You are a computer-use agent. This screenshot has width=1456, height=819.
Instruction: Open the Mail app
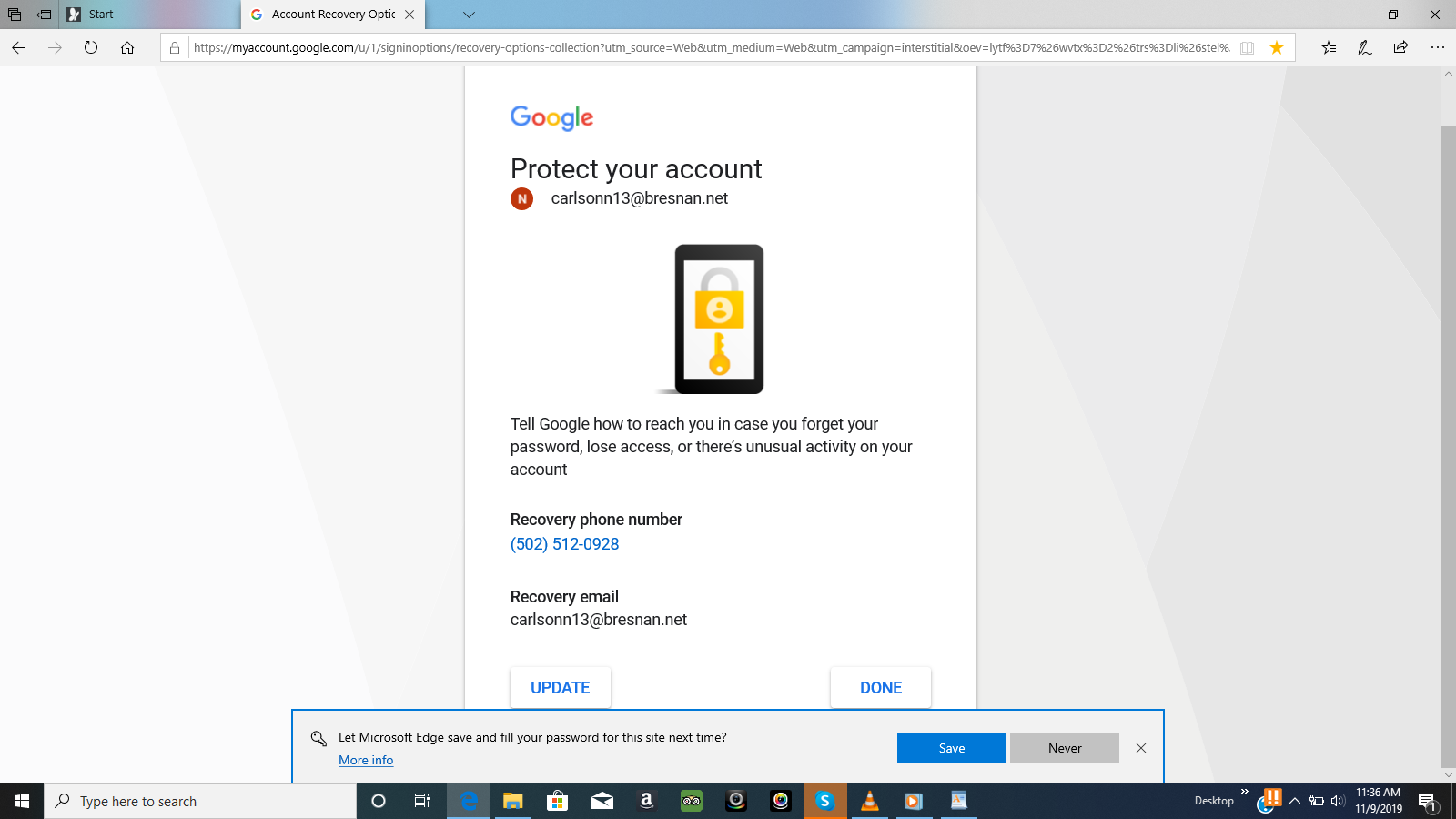point(602,801)
